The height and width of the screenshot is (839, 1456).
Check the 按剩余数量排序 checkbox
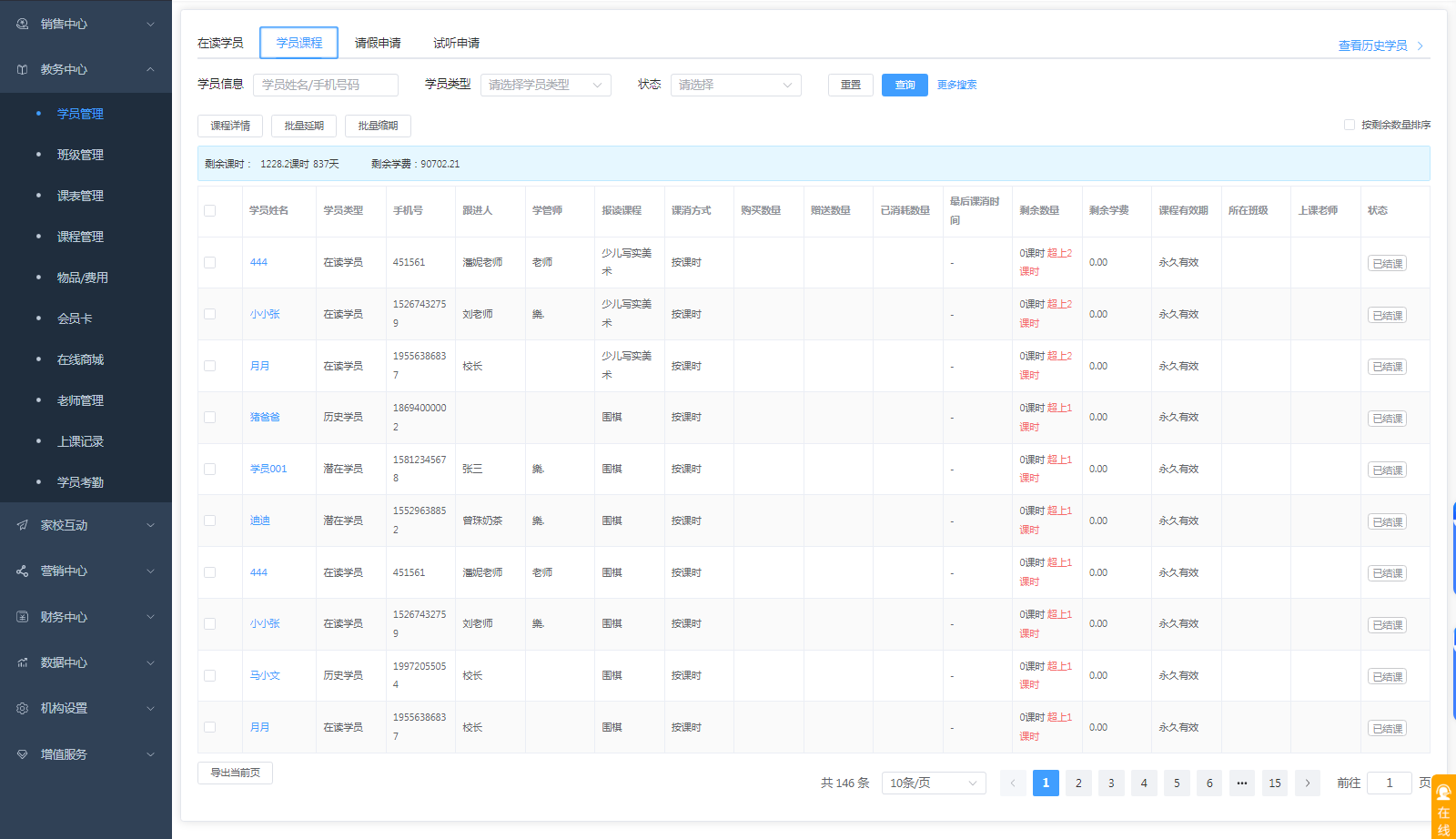(1350, 125)
